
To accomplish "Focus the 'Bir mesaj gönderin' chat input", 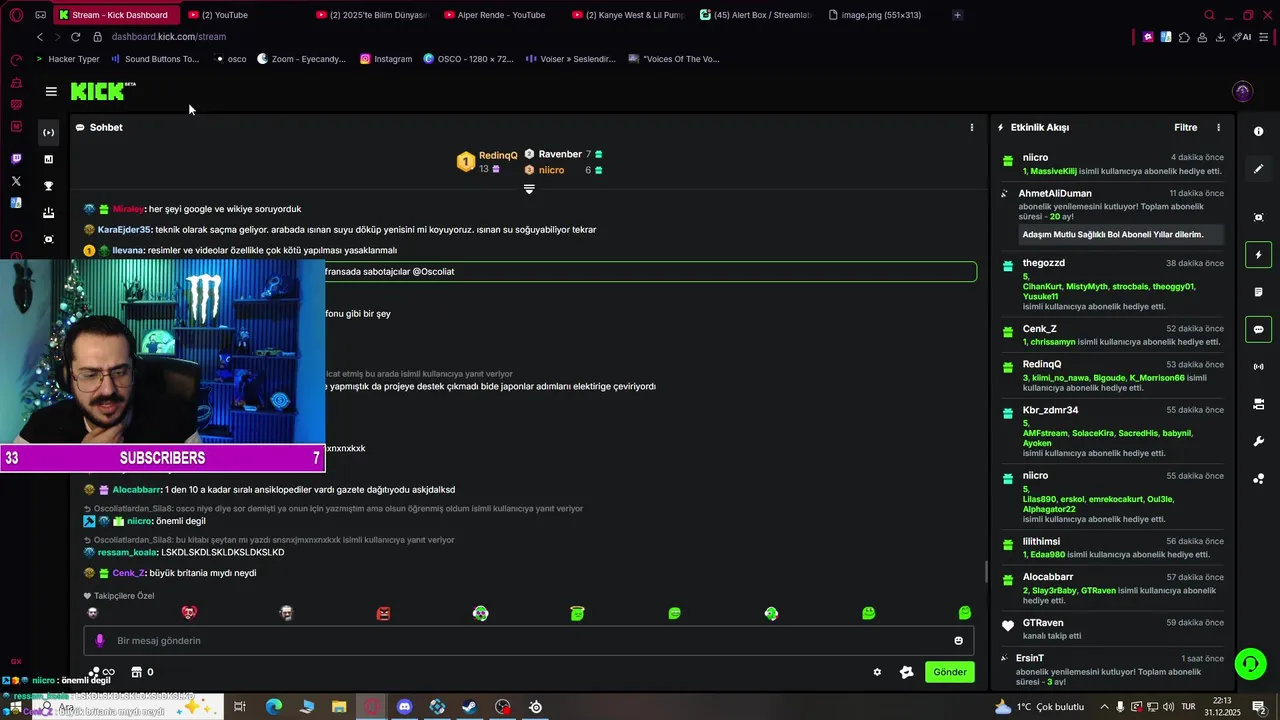I will click(528, 640).
